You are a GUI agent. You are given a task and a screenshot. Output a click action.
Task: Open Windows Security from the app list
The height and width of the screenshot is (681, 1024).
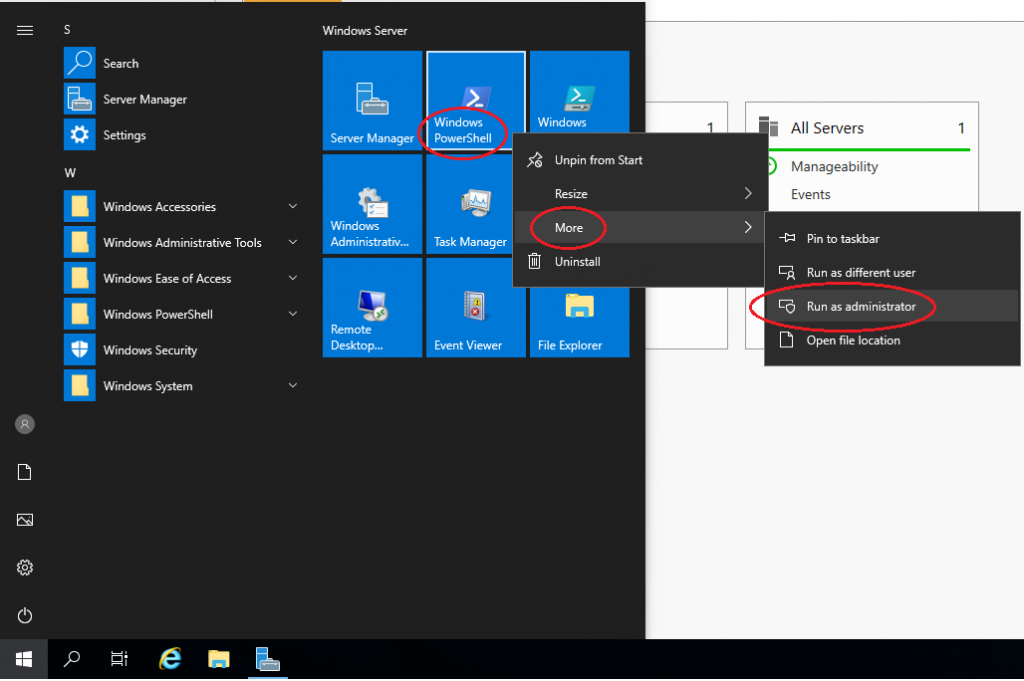coord(182,350)
